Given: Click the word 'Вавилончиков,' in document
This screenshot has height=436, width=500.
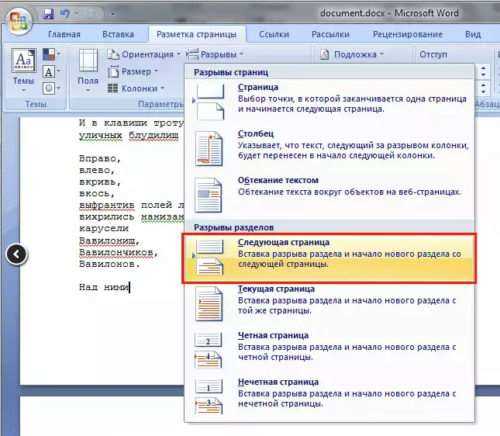Looking at the screenshot, I should [118, 252].
